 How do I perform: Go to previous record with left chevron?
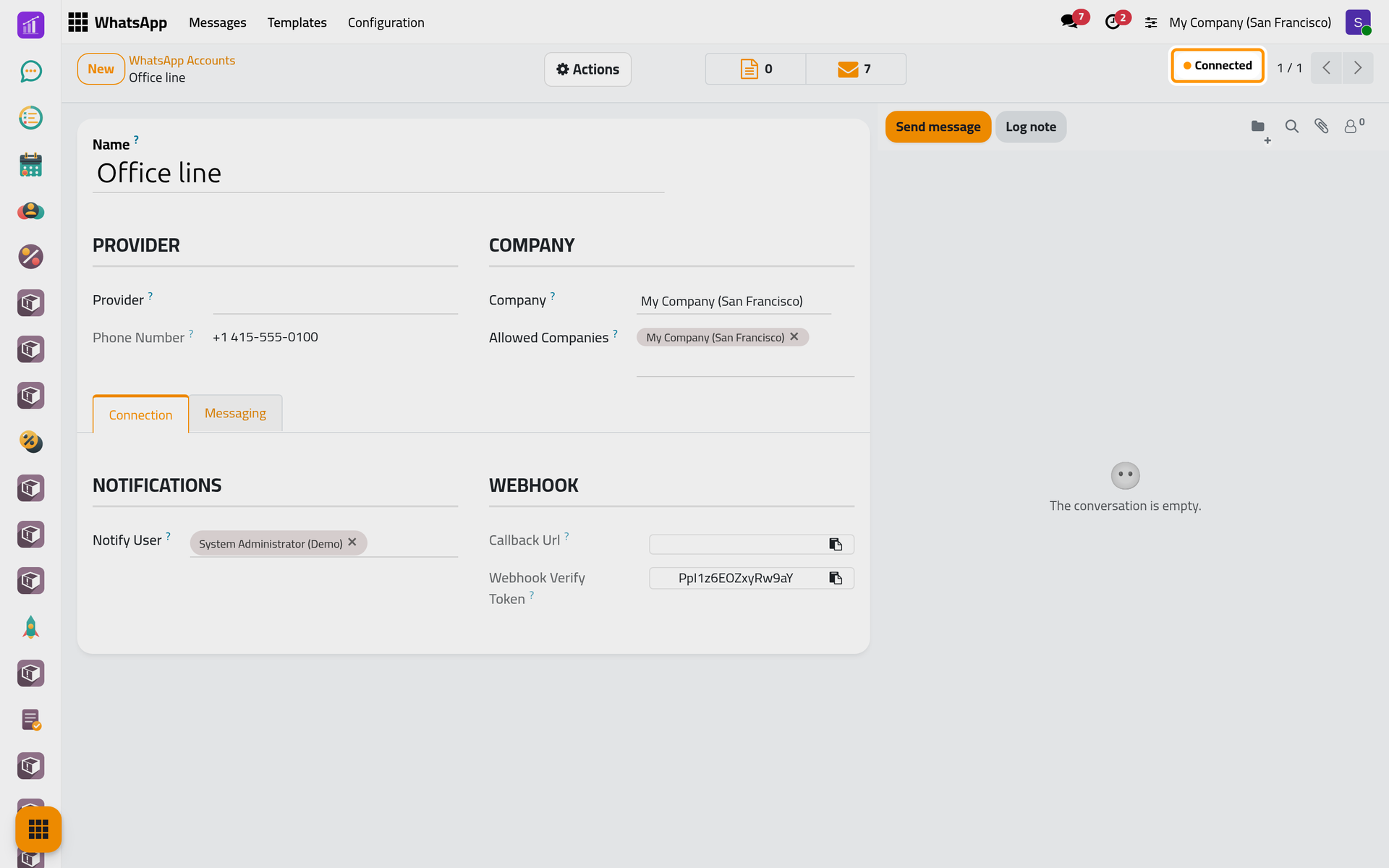point(1326,68)
